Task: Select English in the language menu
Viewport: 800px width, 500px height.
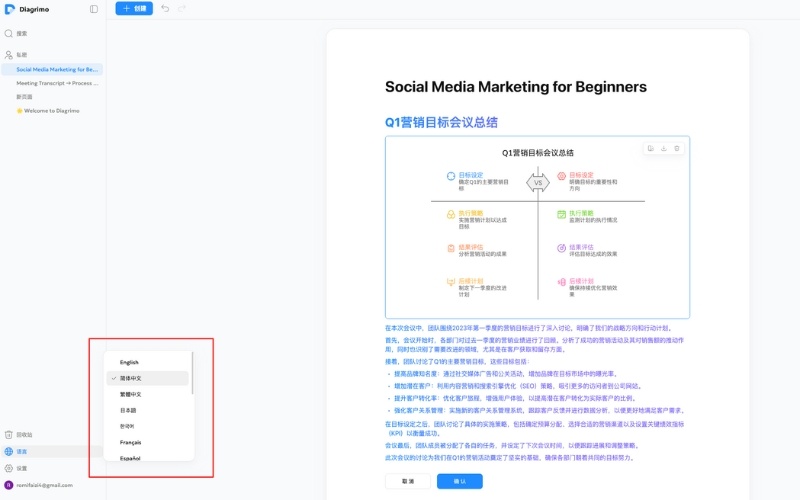Action: click(147, 362)
